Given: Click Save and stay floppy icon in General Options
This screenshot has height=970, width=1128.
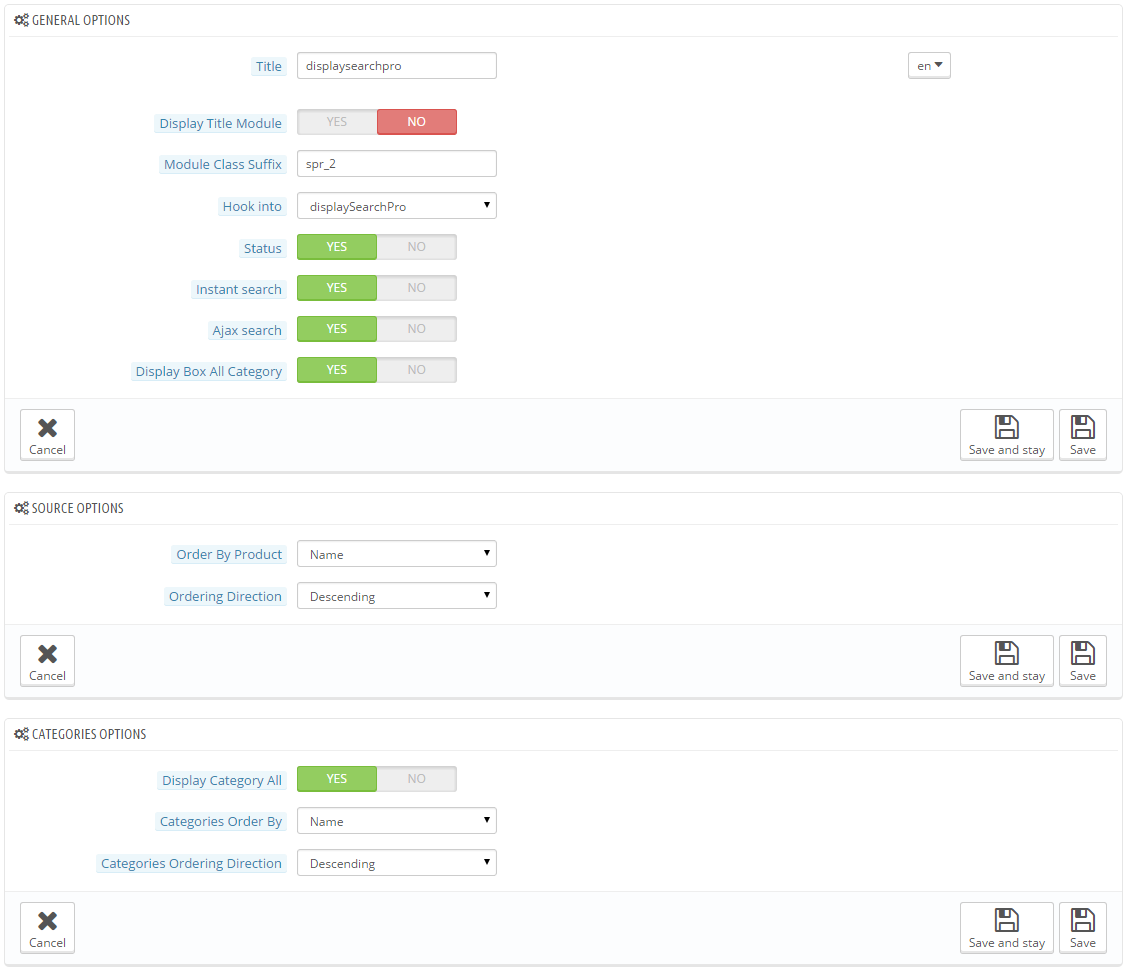Looking at the screenshot, I should tap(1006, 427).
